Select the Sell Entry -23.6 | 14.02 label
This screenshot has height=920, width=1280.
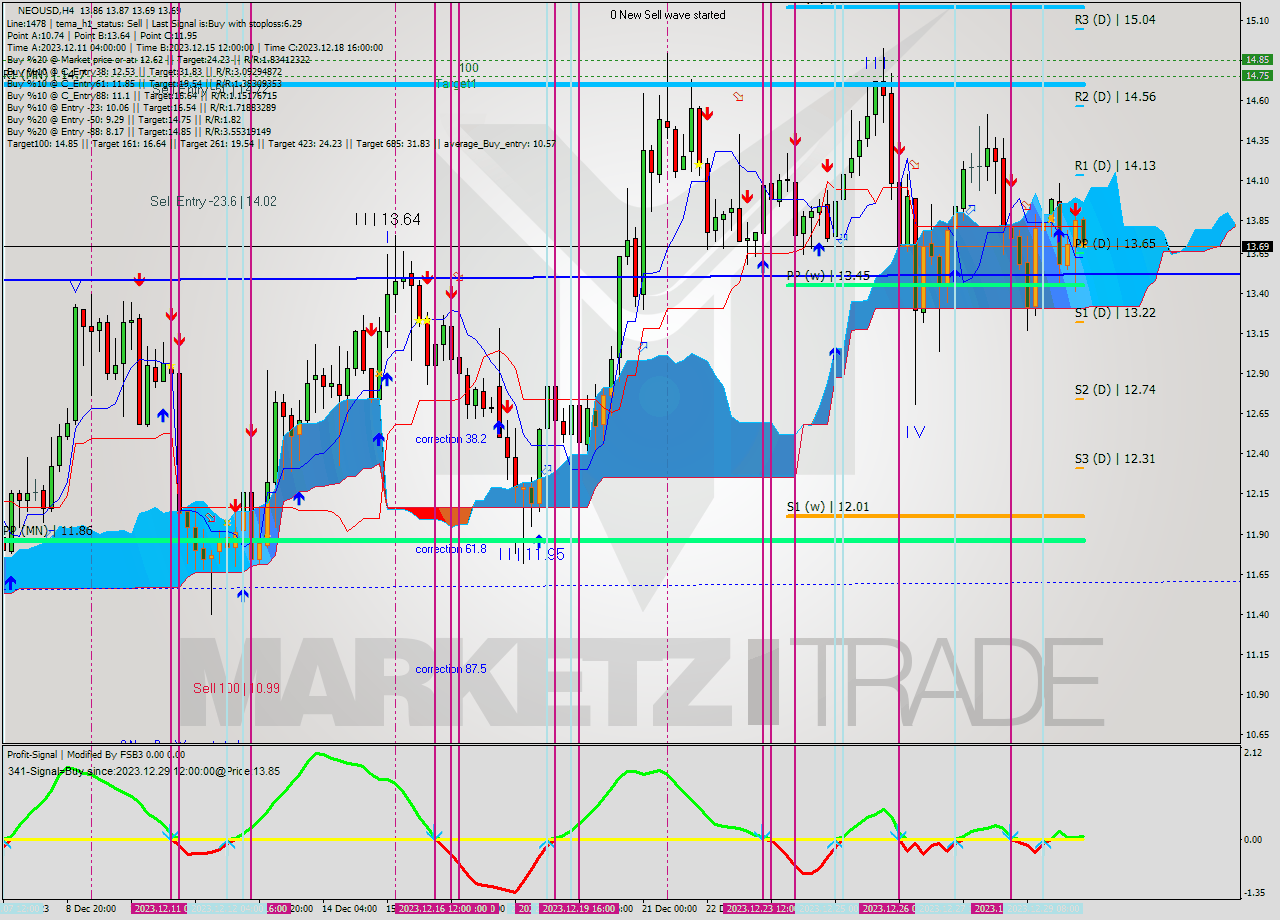click(x=213, y=201)
